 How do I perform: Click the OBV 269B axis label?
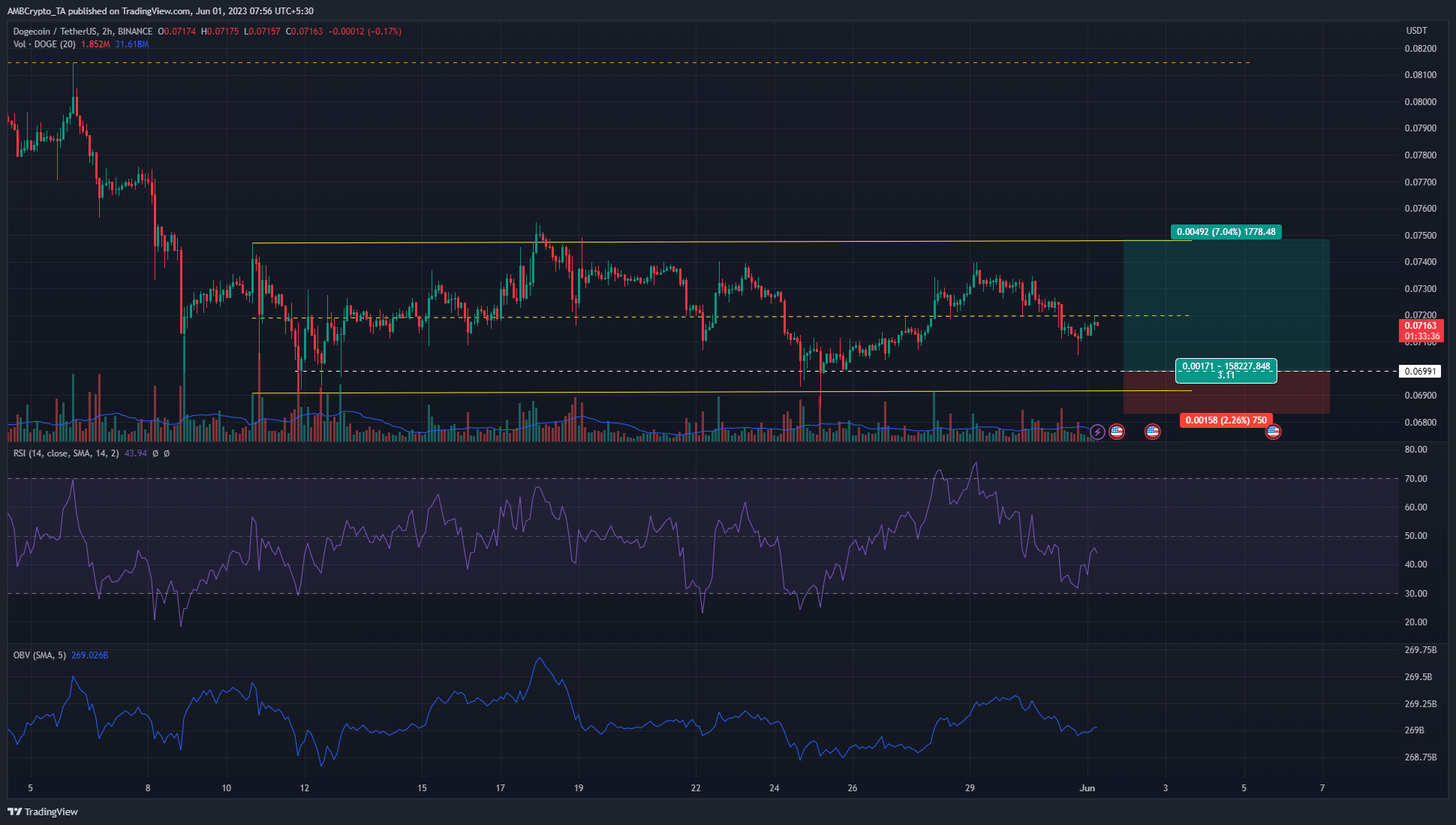(x=1415, y=730)
